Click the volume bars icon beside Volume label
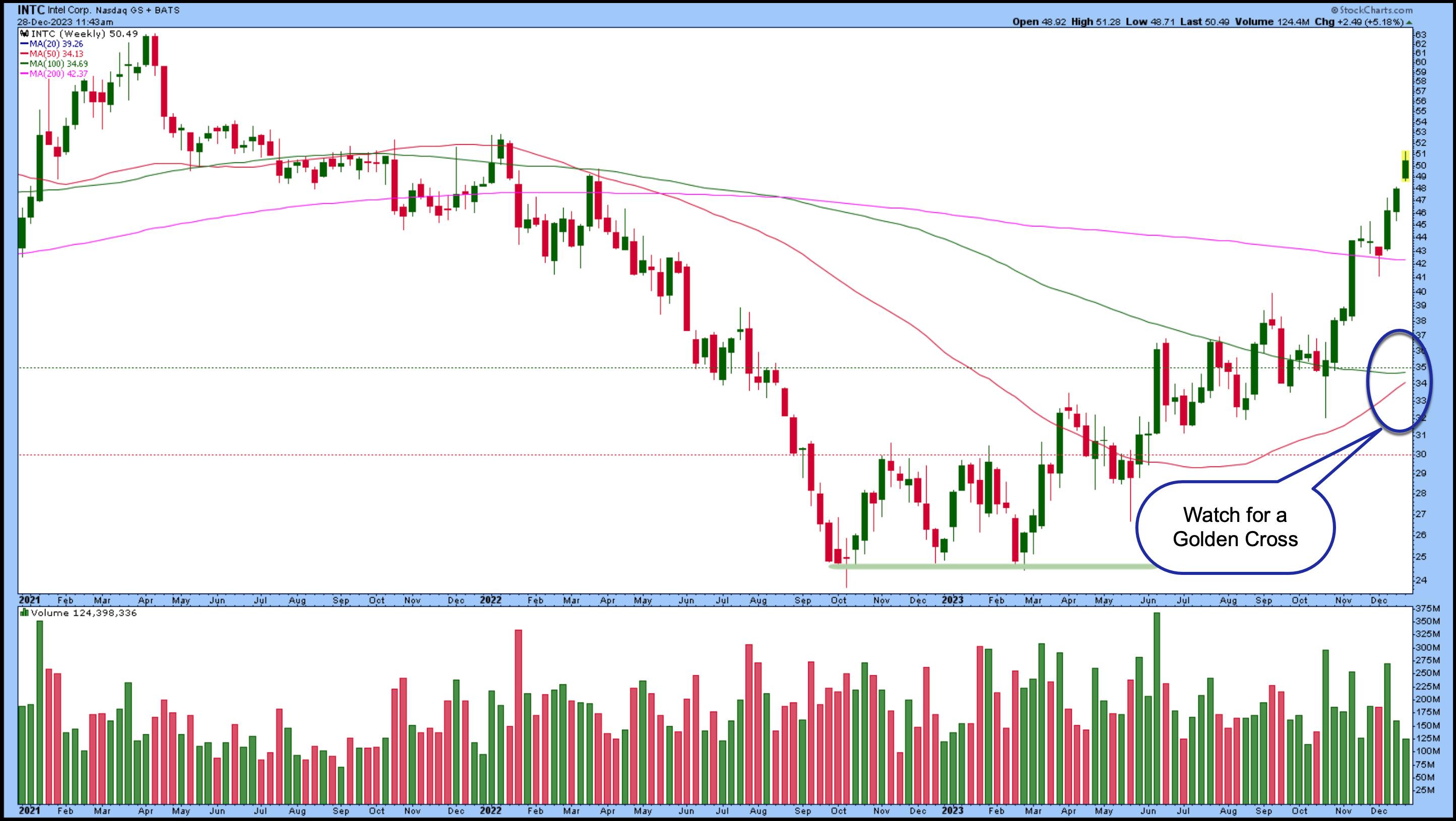The image size is (1456, 821). (24, 613)
